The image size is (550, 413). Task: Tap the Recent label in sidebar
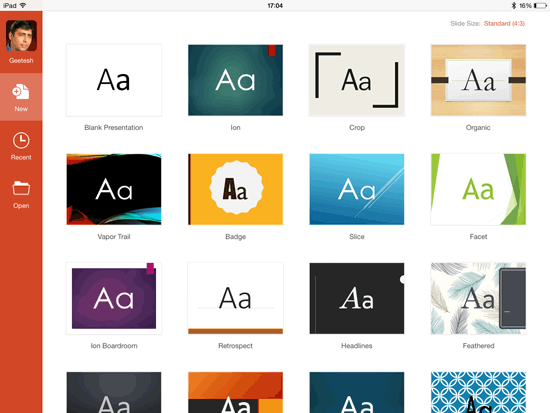(x=21, y=157)
